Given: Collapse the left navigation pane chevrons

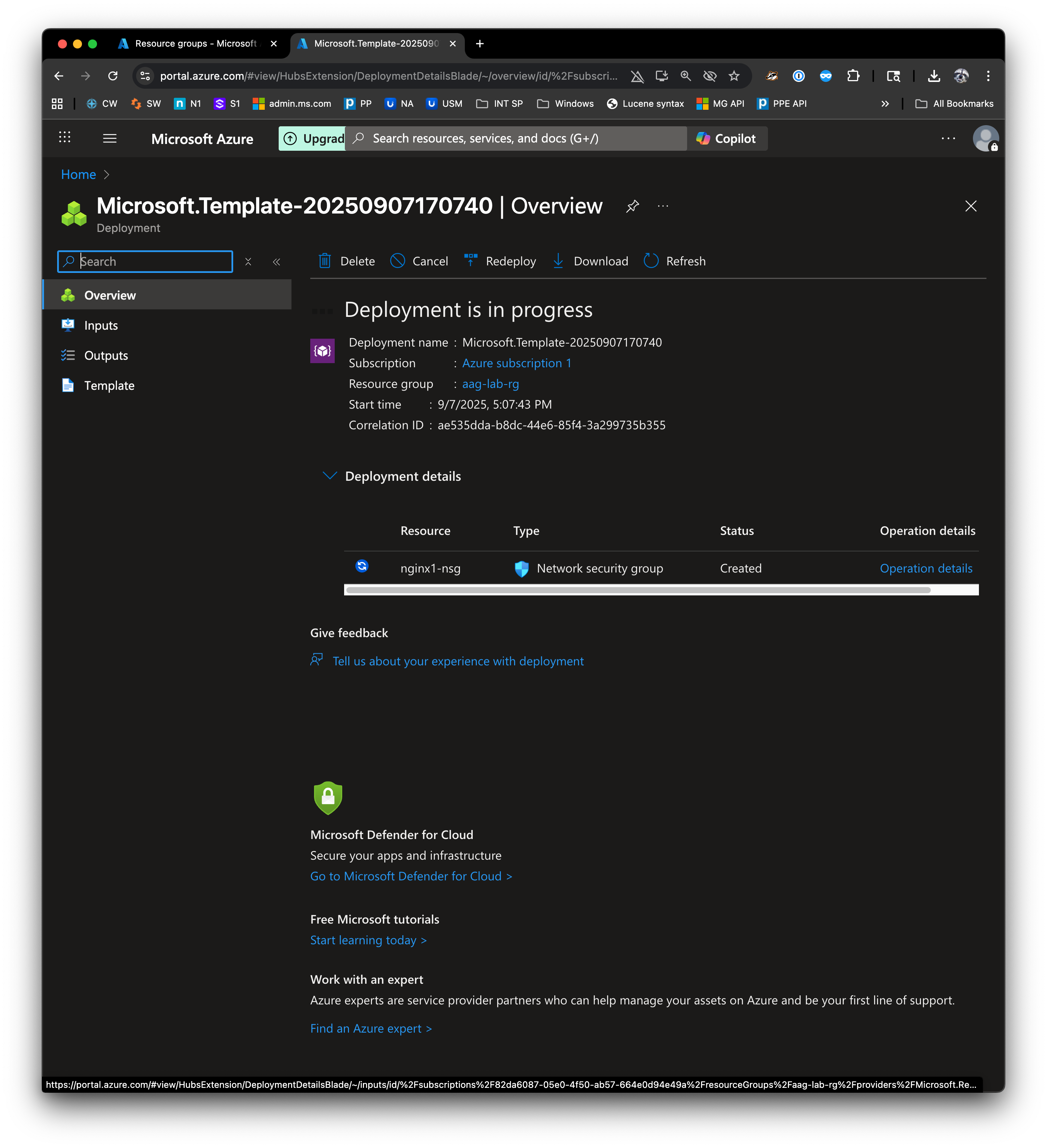Looking at the screenshot, I should 277,262.
